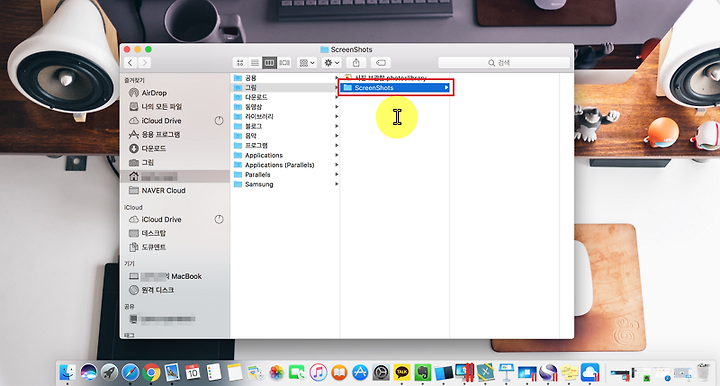Screen dimensions: 720x386
Task: Select the 블로그 folder row
Action: pos(285,126)
